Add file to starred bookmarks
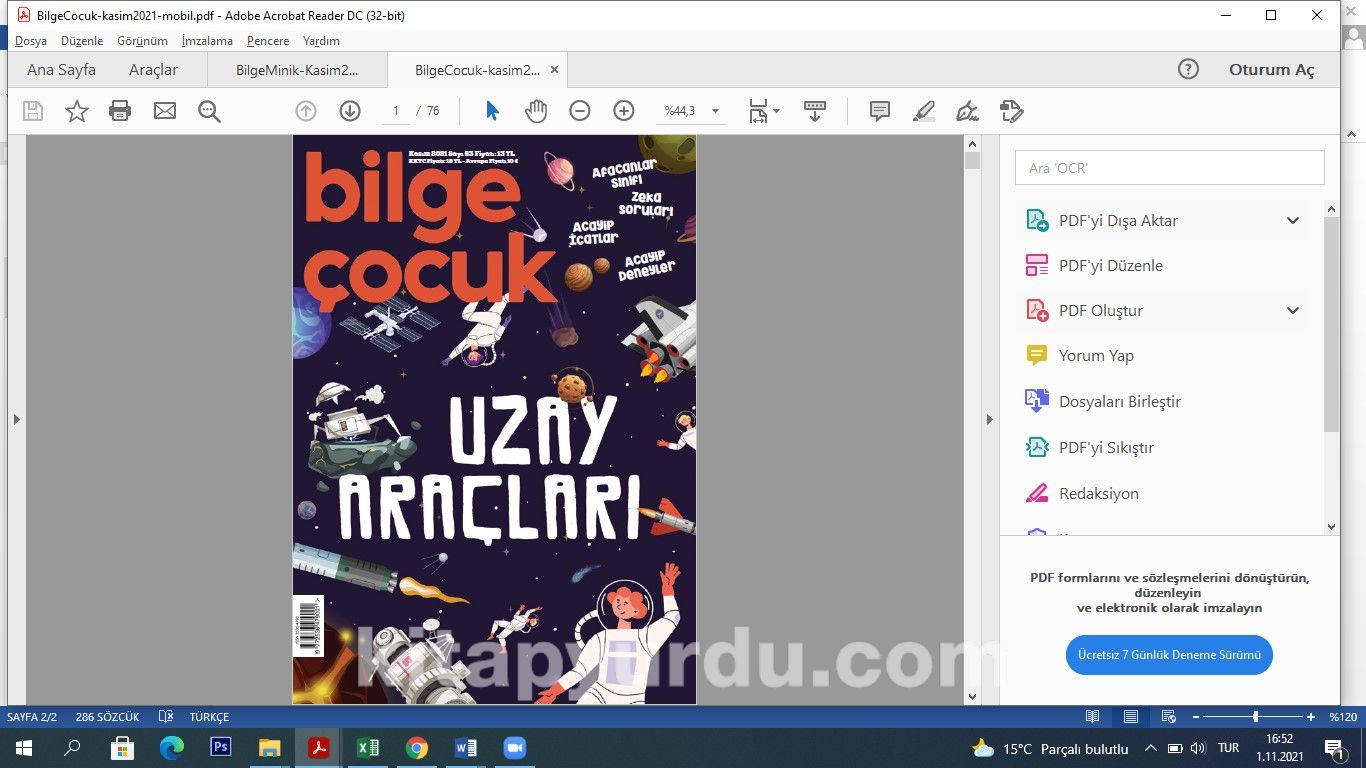Image resolution: width=1366 pixels, height=768 pixels. (x=77, y=111)
